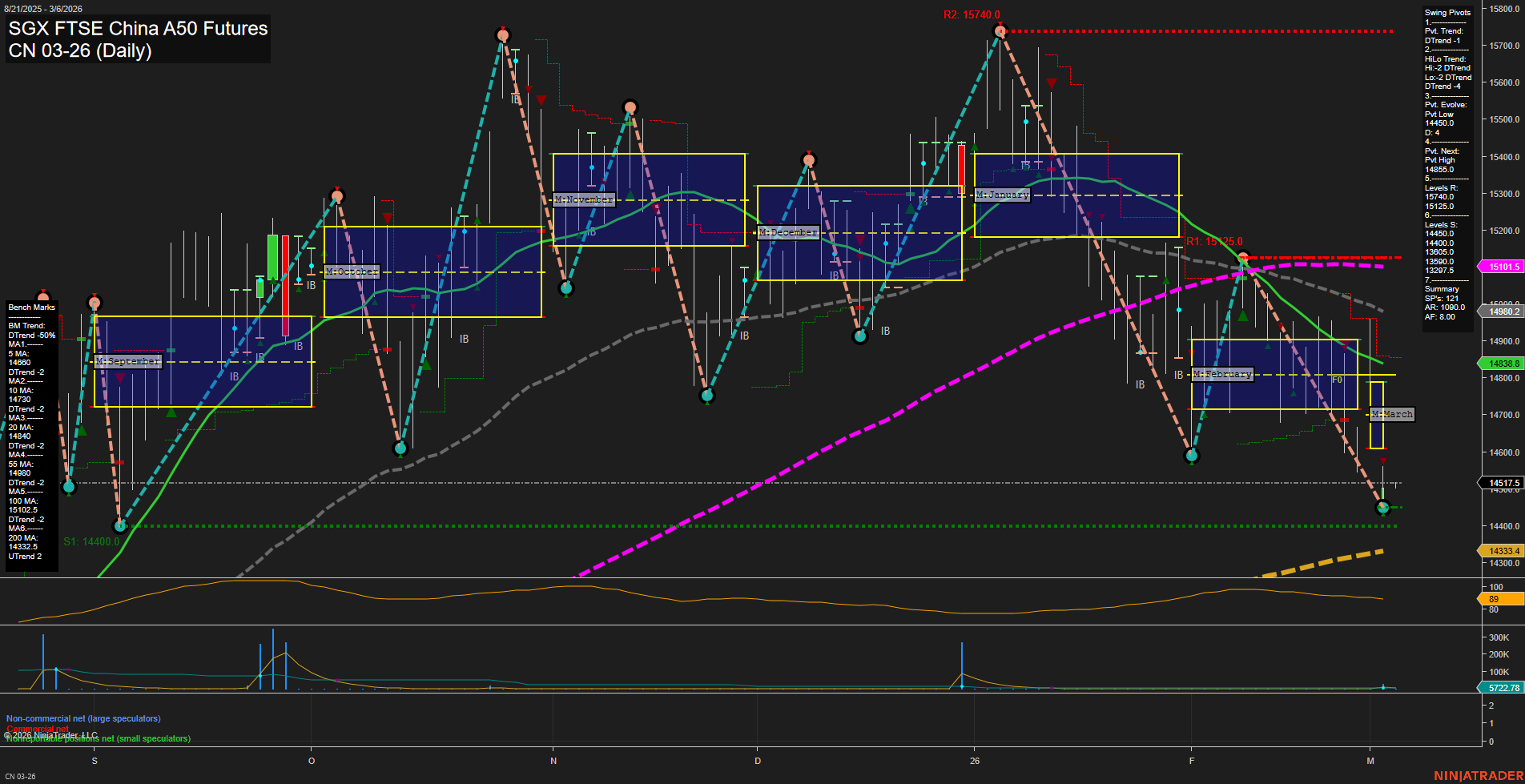The image size is (1525, 784).
Task: Select the teal swing-low marker below M:March box
Action: [1382, 509]
